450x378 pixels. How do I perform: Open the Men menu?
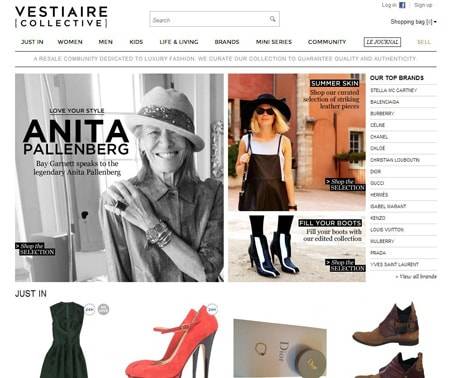tap(106, 42)
